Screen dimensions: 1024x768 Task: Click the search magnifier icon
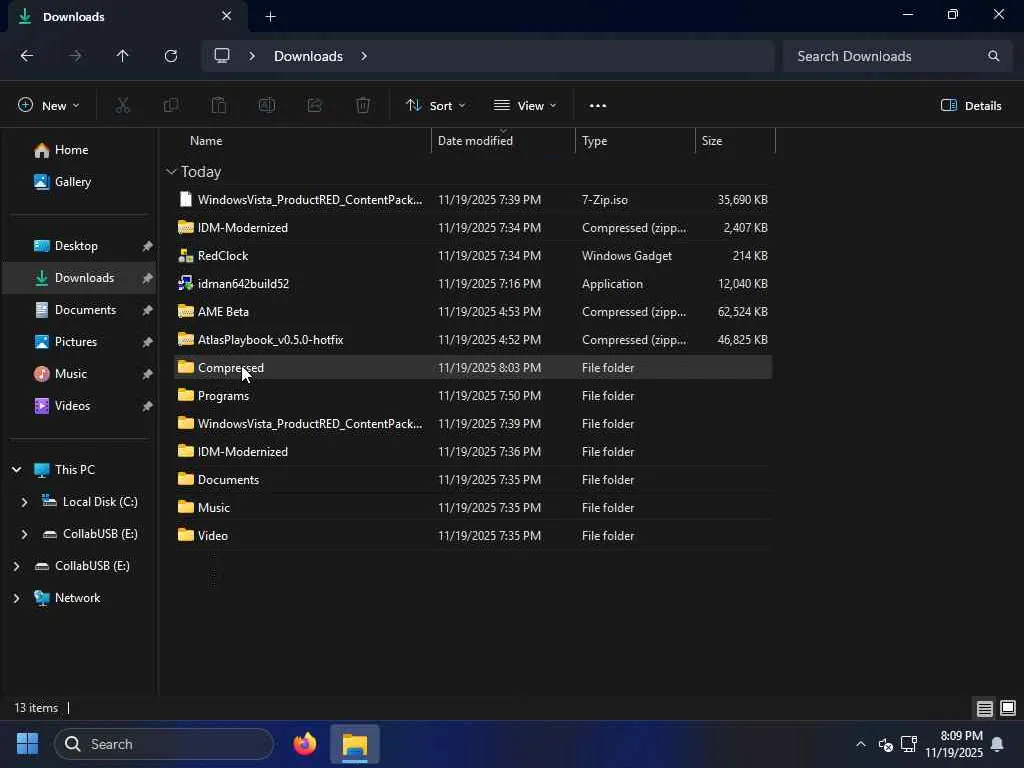[x=993, y=56]
